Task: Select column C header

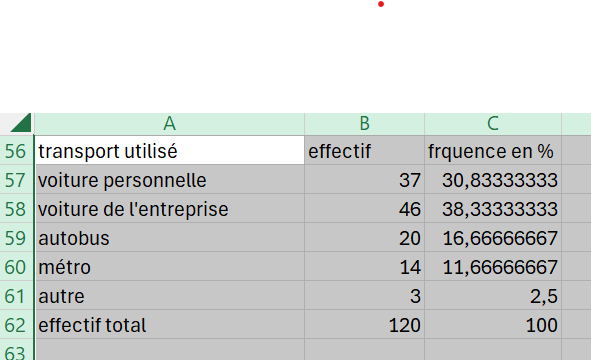Action: pos(493,124)
